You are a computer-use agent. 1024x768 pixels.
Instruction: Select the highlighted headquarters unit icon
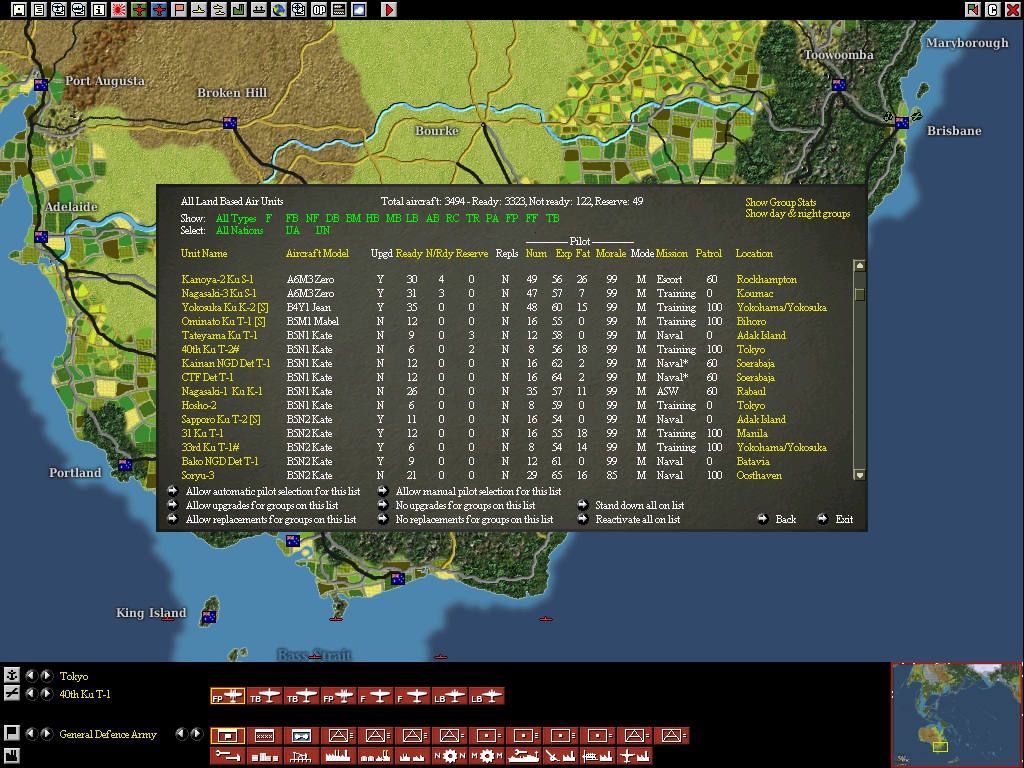[x=227, y=736]
